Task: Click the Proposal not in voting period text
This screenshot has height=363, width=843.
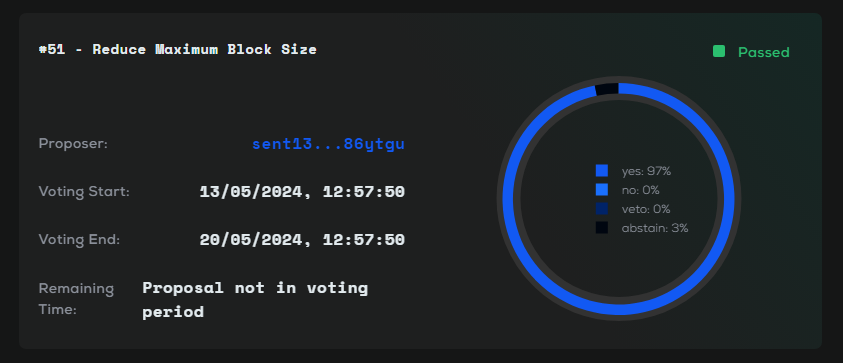Action: click(255, 300)
